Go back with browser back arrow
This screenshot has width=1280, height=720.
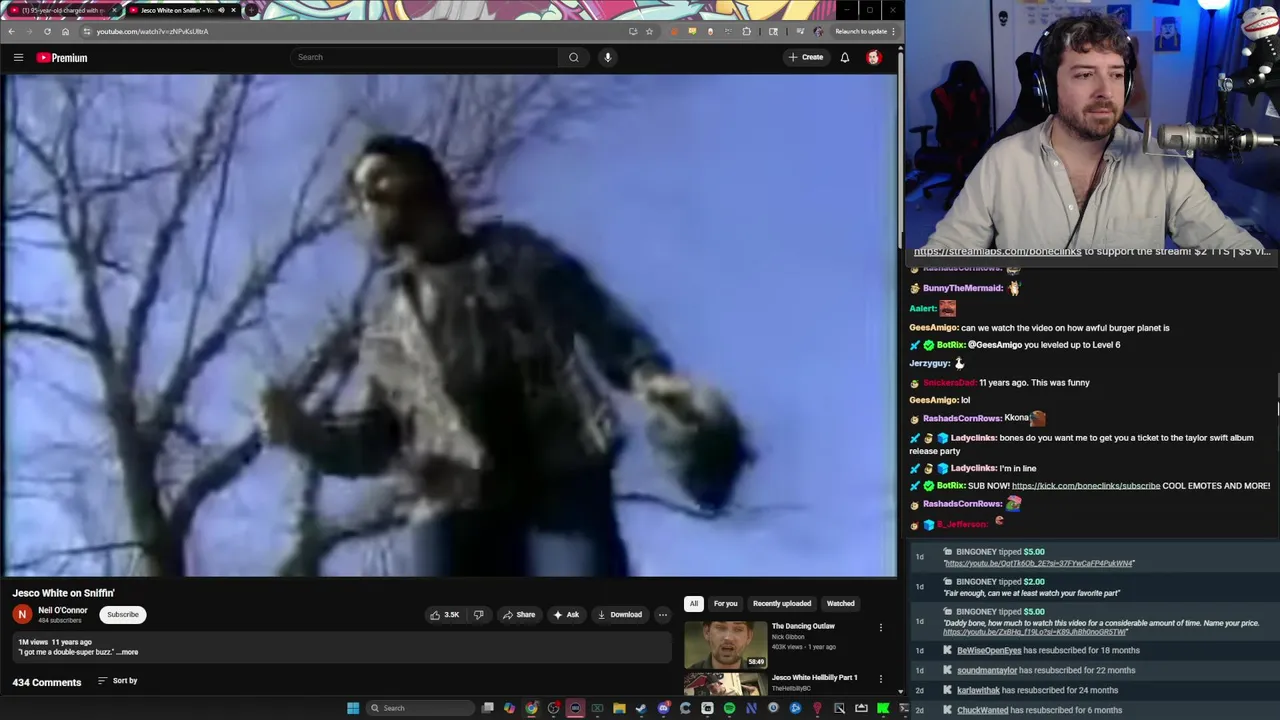11,31
